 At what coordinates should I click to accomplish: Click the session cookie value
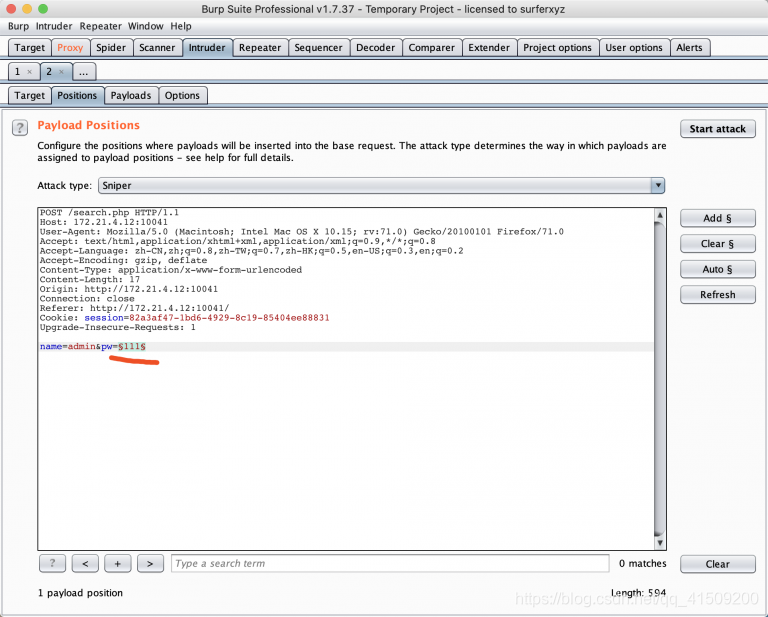[229, 318]
